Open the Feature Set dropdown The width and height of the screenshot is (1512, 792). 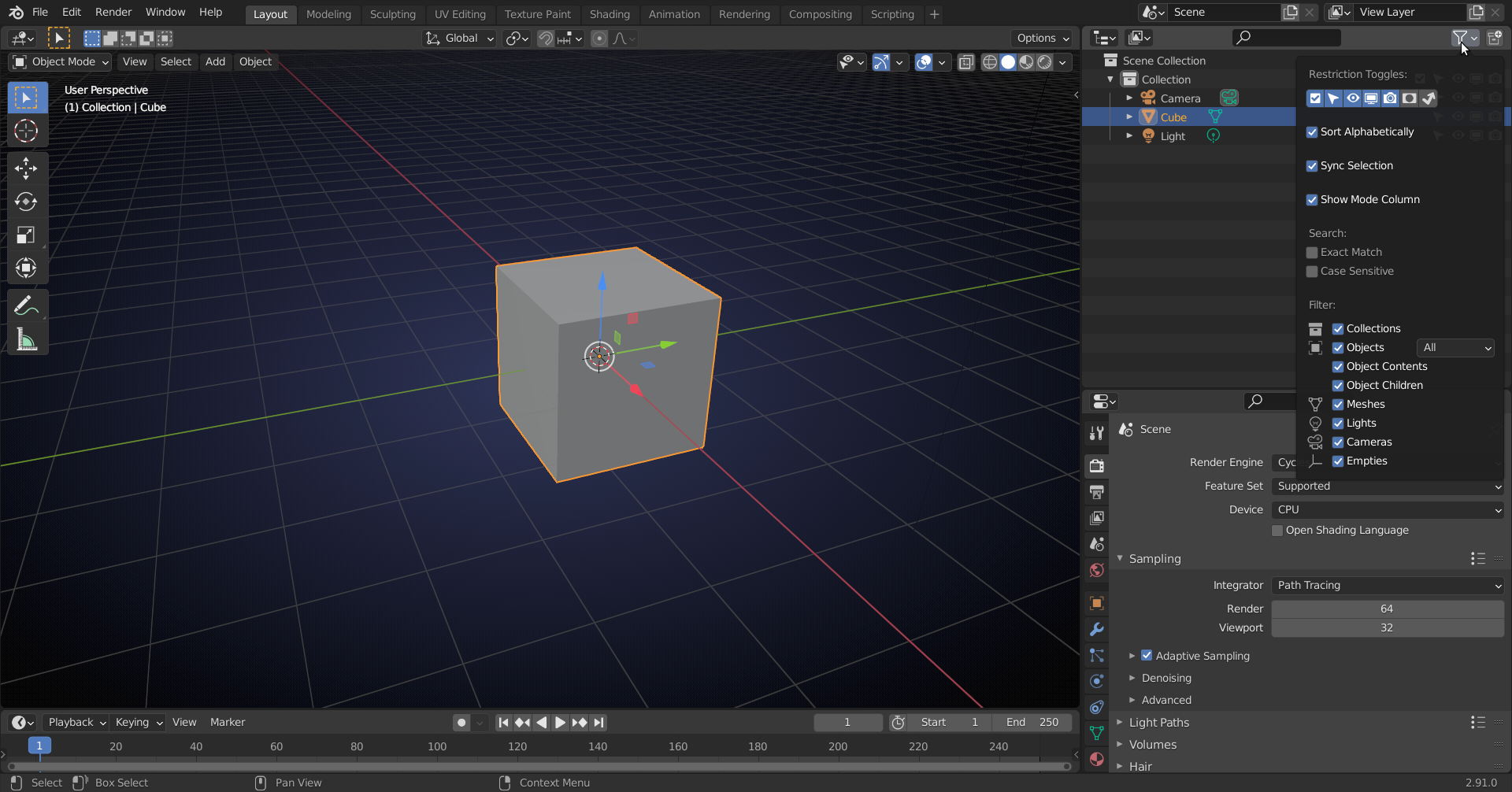(1388, 487)
